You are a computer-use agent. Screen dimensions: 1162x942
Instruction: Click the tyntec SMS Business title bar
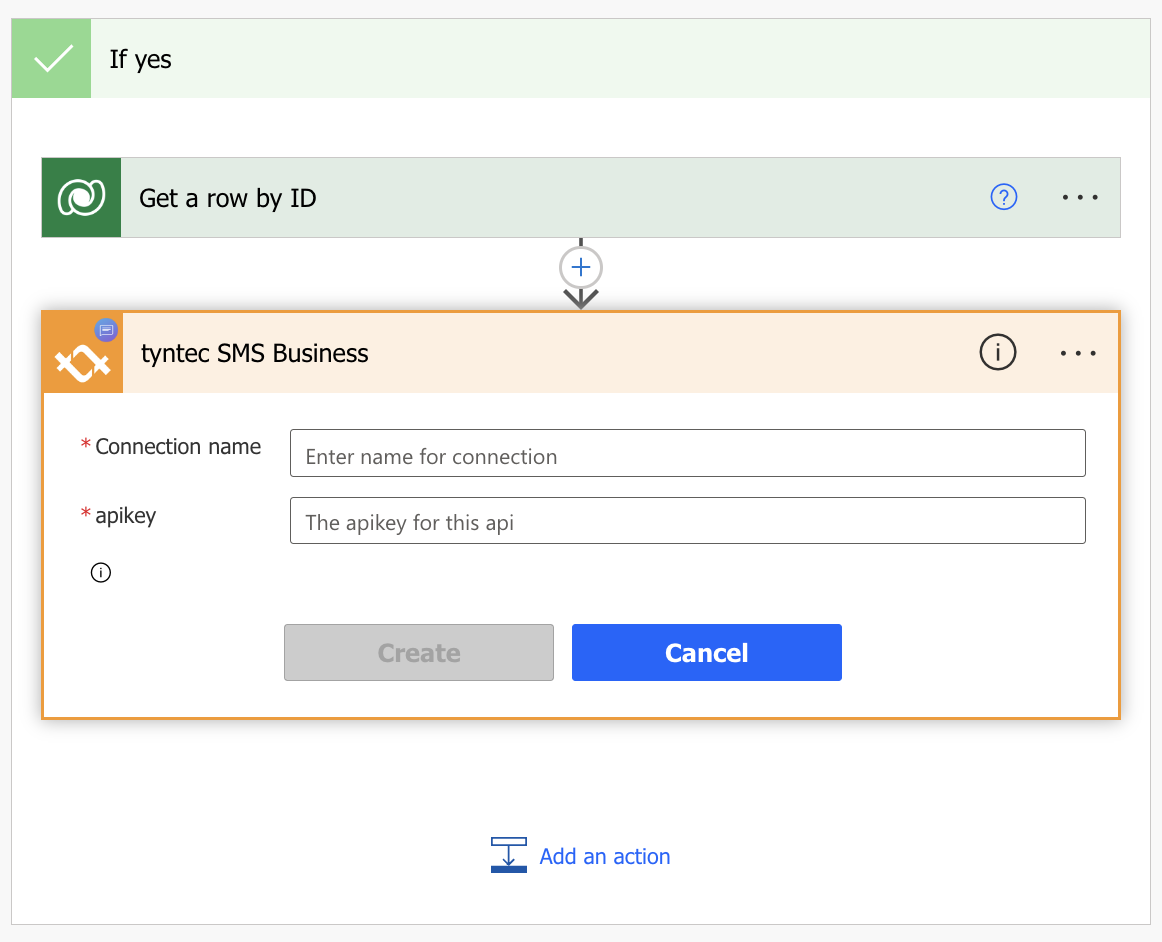pyautogui.click(x=581, y=353)
